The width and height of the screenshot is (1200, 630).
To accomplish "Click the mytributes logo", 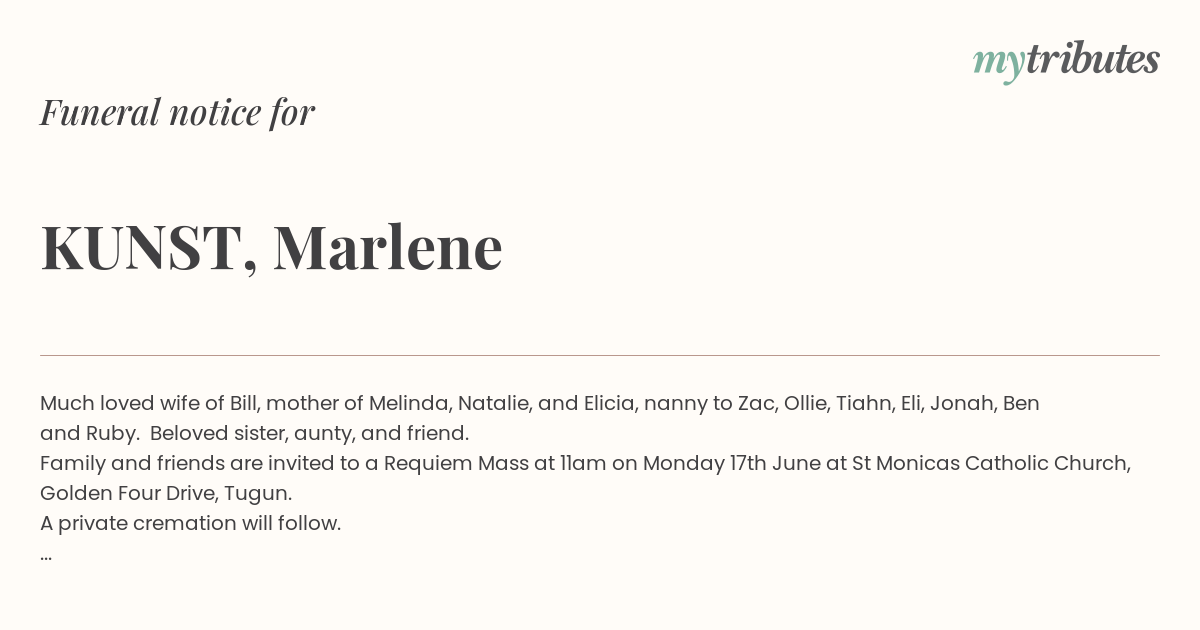I will click(x=1066, y=61).
